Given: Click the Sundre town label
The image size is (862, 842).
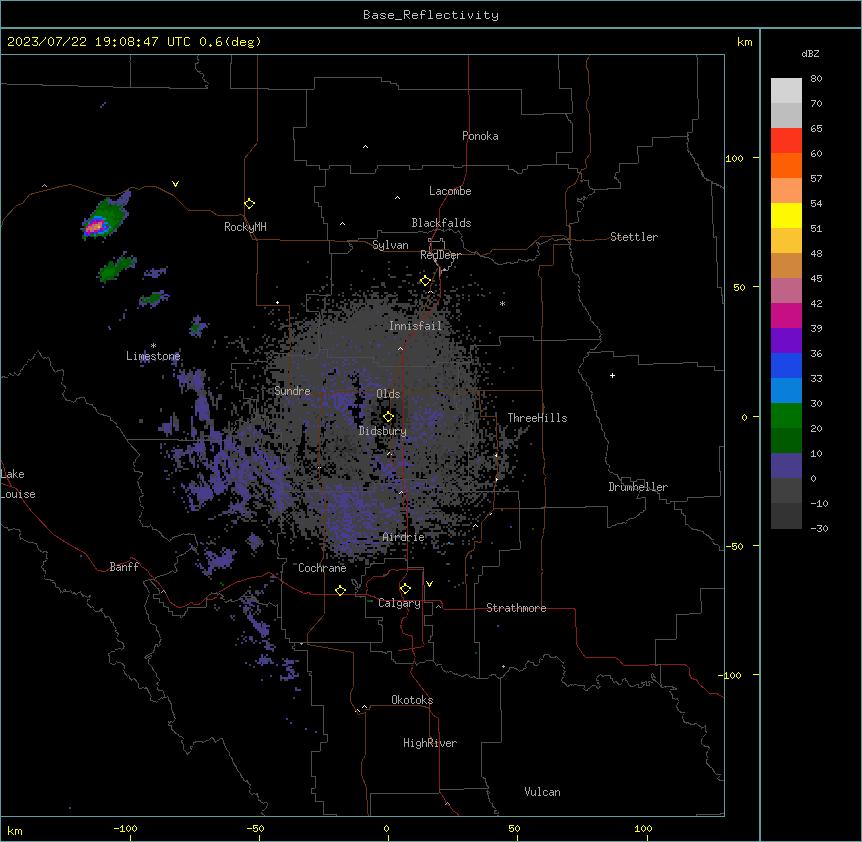Looking at the screenshot, I should 292,391.
